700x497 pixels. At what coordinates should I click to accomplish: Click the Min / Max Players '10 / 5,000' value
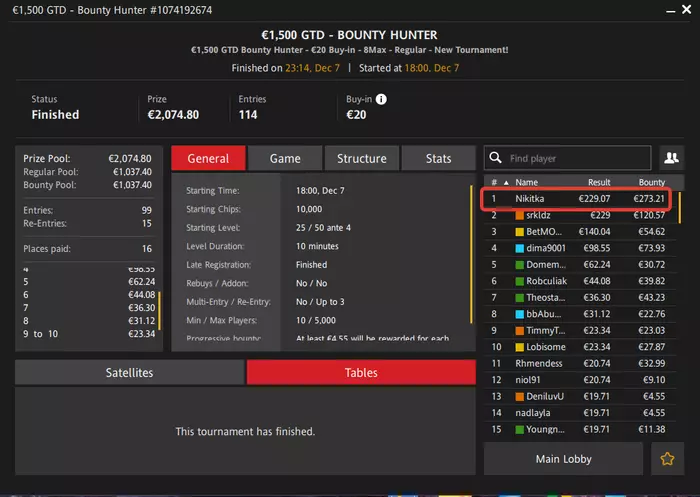pos(316,320)
